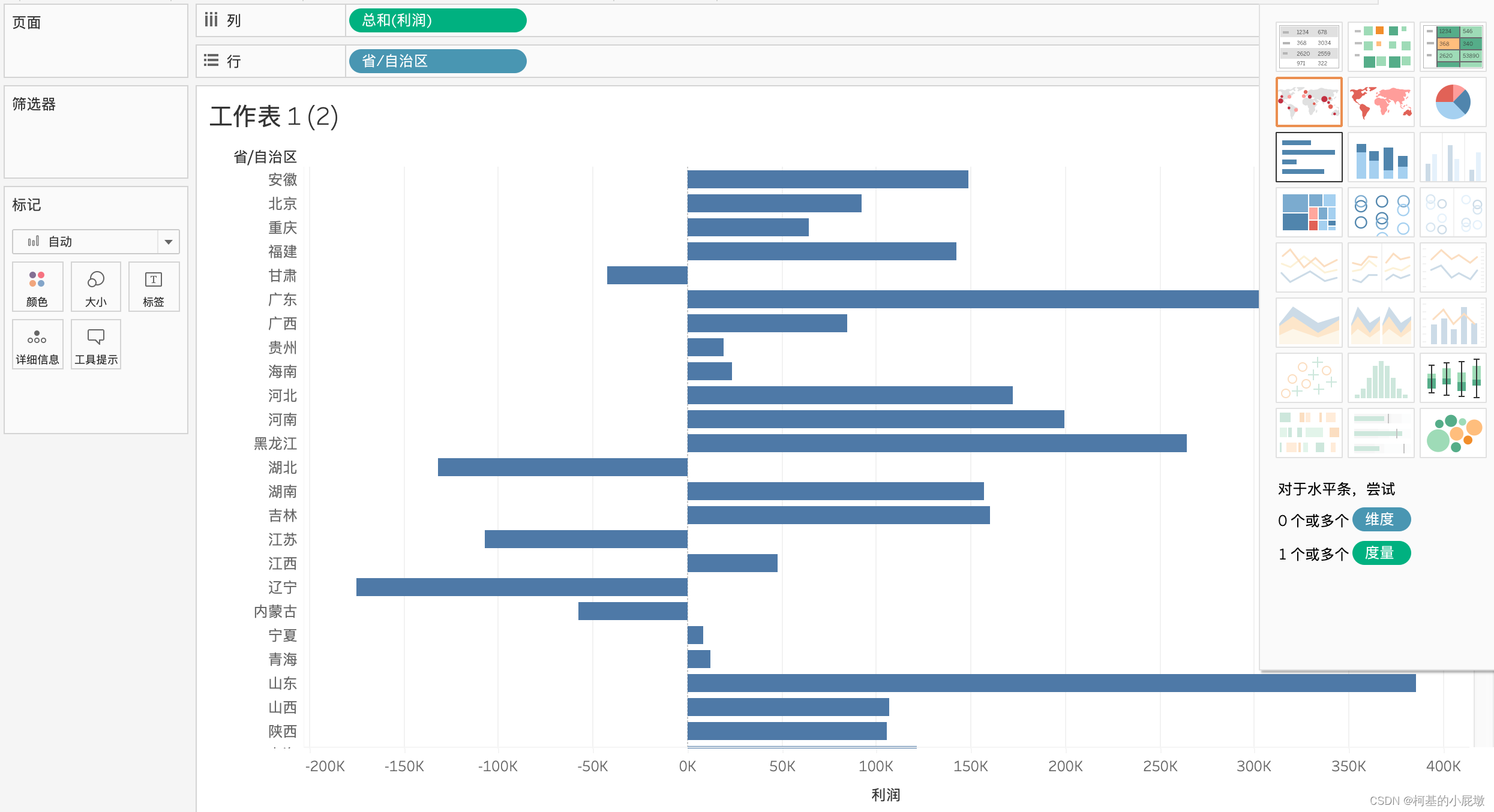This screenshot has width=1494, height=812.
Task: Select the text table chart type
Action: coord(1309,46)
